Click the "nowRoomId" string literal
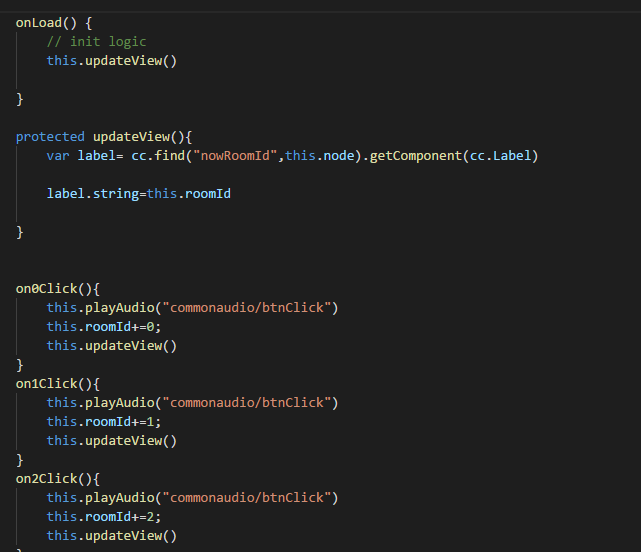641x552 pixels. (x=235, y=156)
